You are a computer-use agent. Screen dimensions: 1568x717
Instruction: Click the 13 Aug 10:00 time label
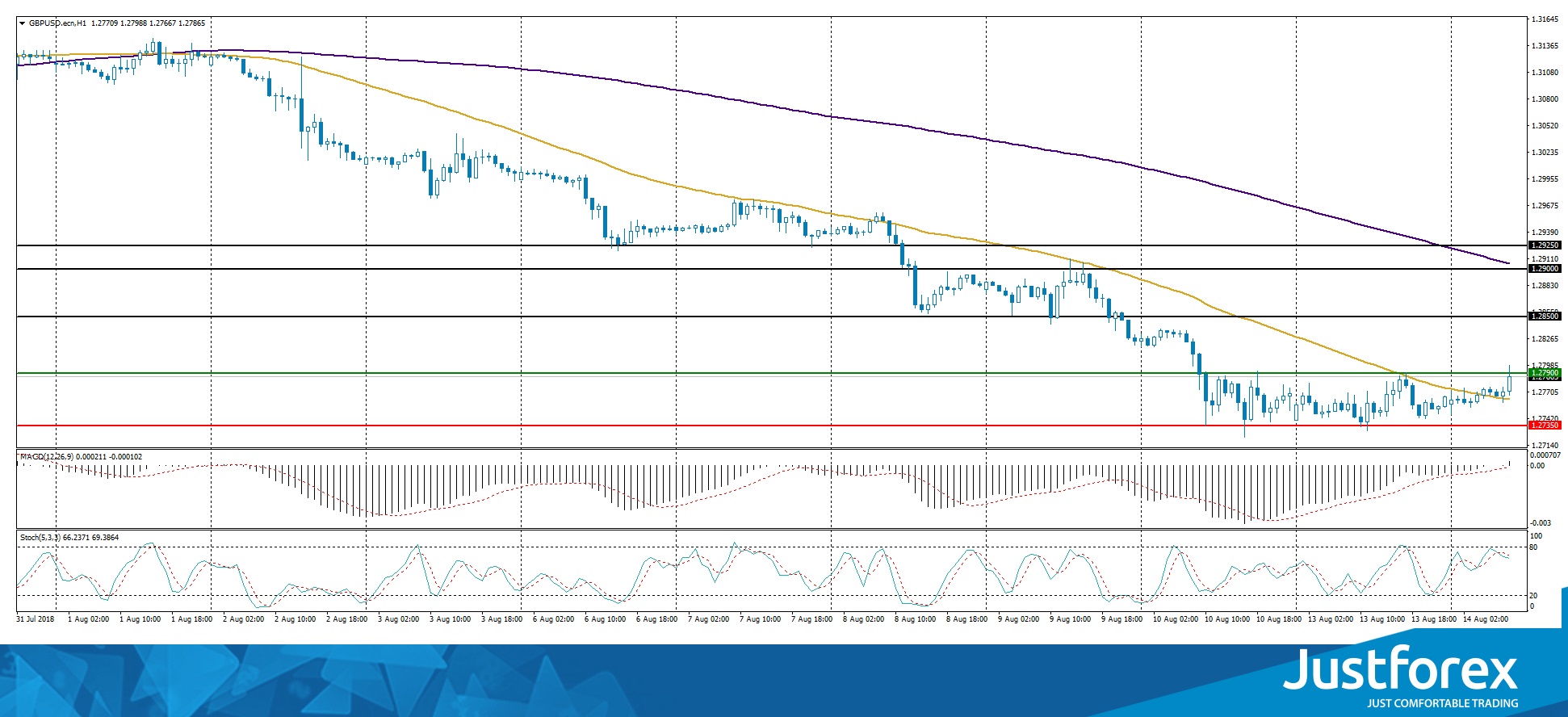tap(1382, 619)
